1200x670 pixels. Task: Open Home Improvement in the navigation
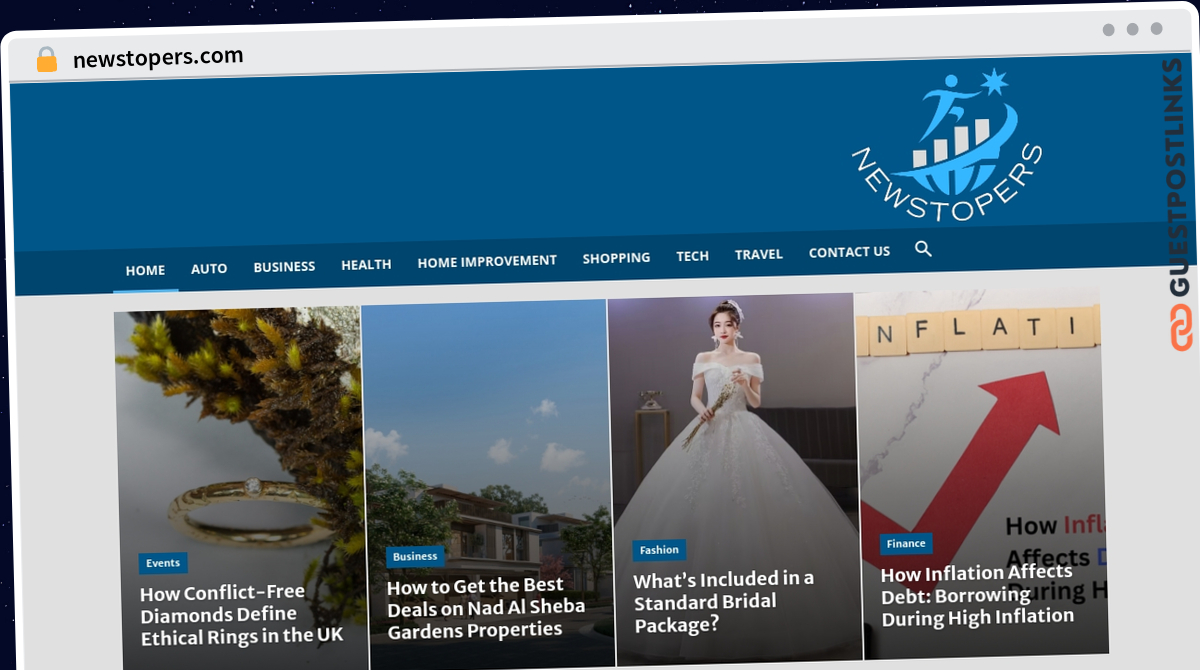[x=487, y=261]
